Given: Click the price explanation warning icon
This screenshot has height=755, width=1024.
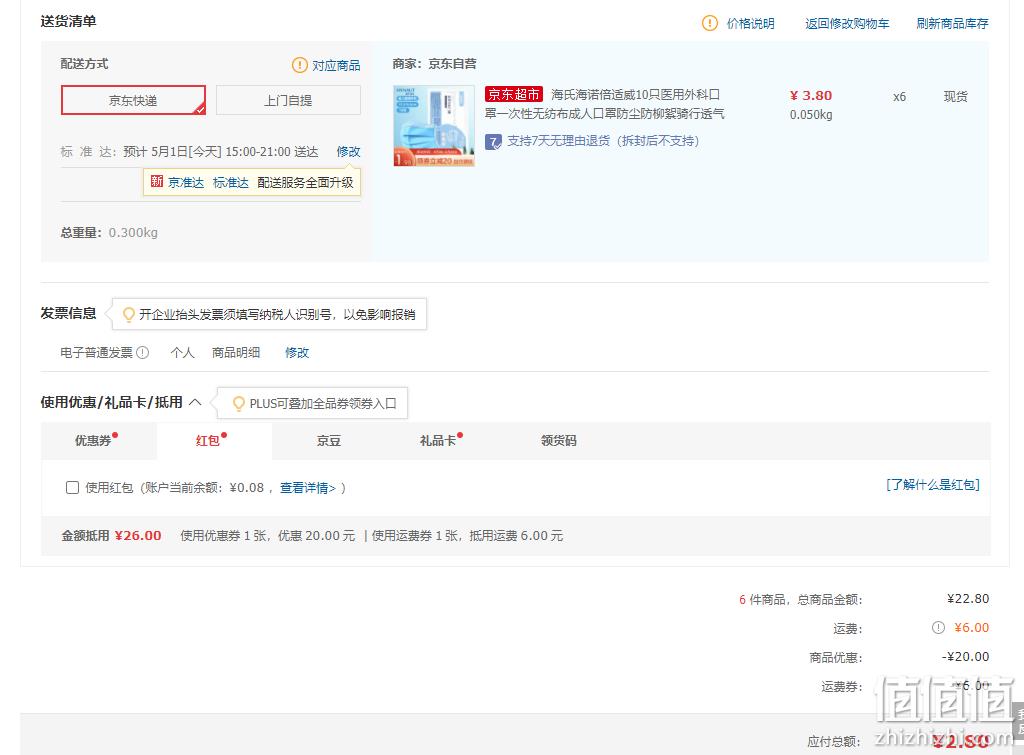Looking at the screenshot, I should (709, 24).
